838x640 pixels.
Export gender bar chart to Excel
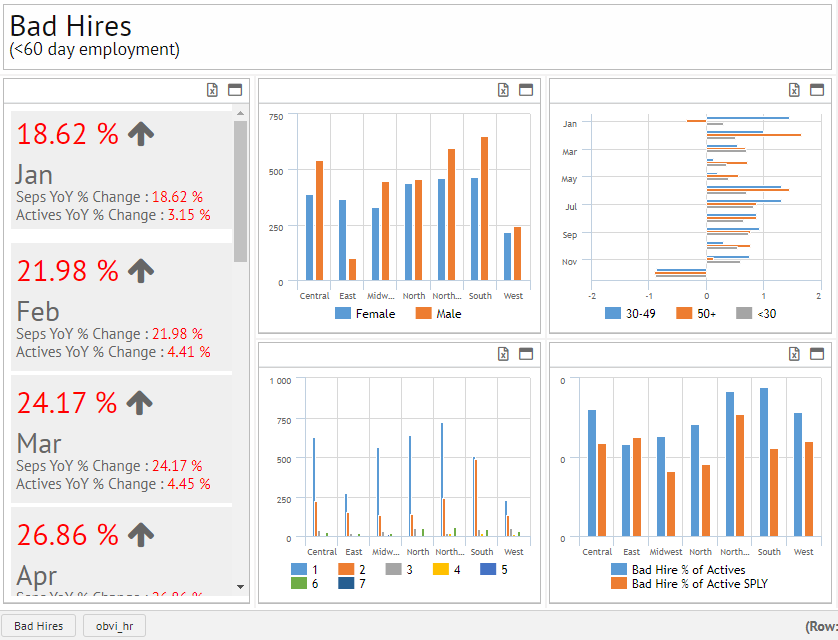[504, 90]
